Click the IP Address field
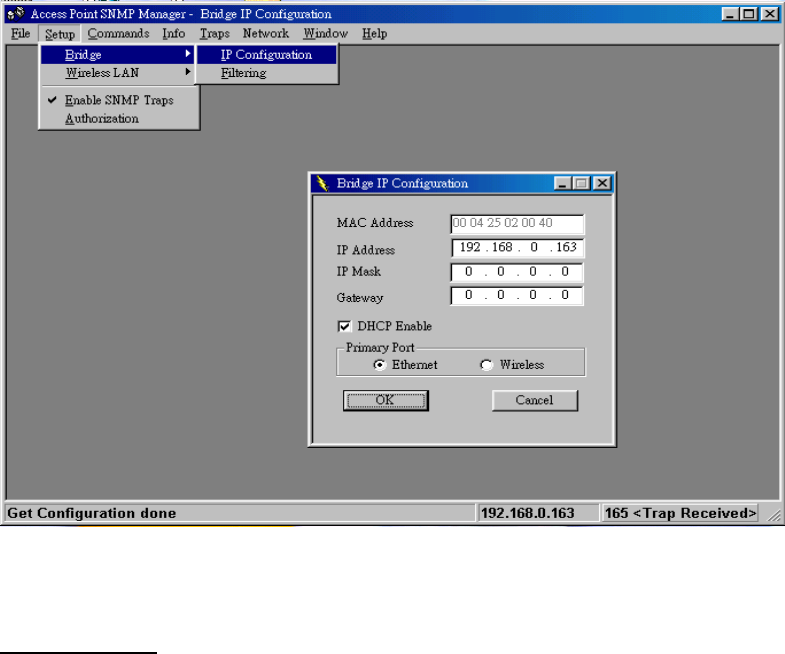785x654 pixels. tap(517, 247)
